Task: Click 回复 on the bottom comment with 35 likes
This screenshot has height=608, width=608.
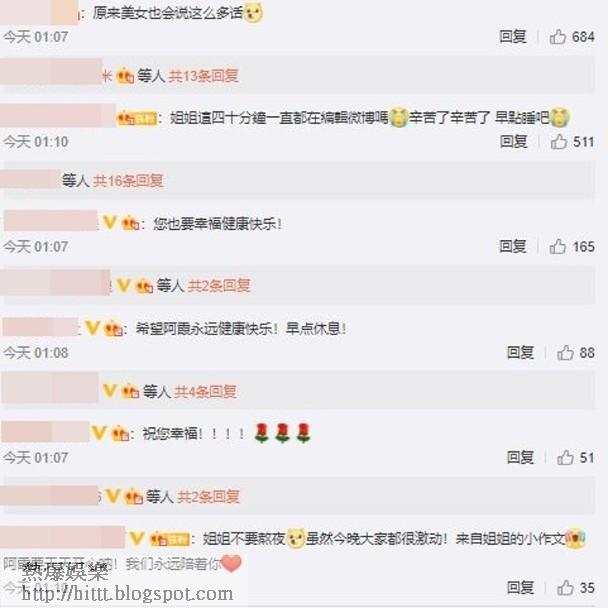Action: point(520,588)
